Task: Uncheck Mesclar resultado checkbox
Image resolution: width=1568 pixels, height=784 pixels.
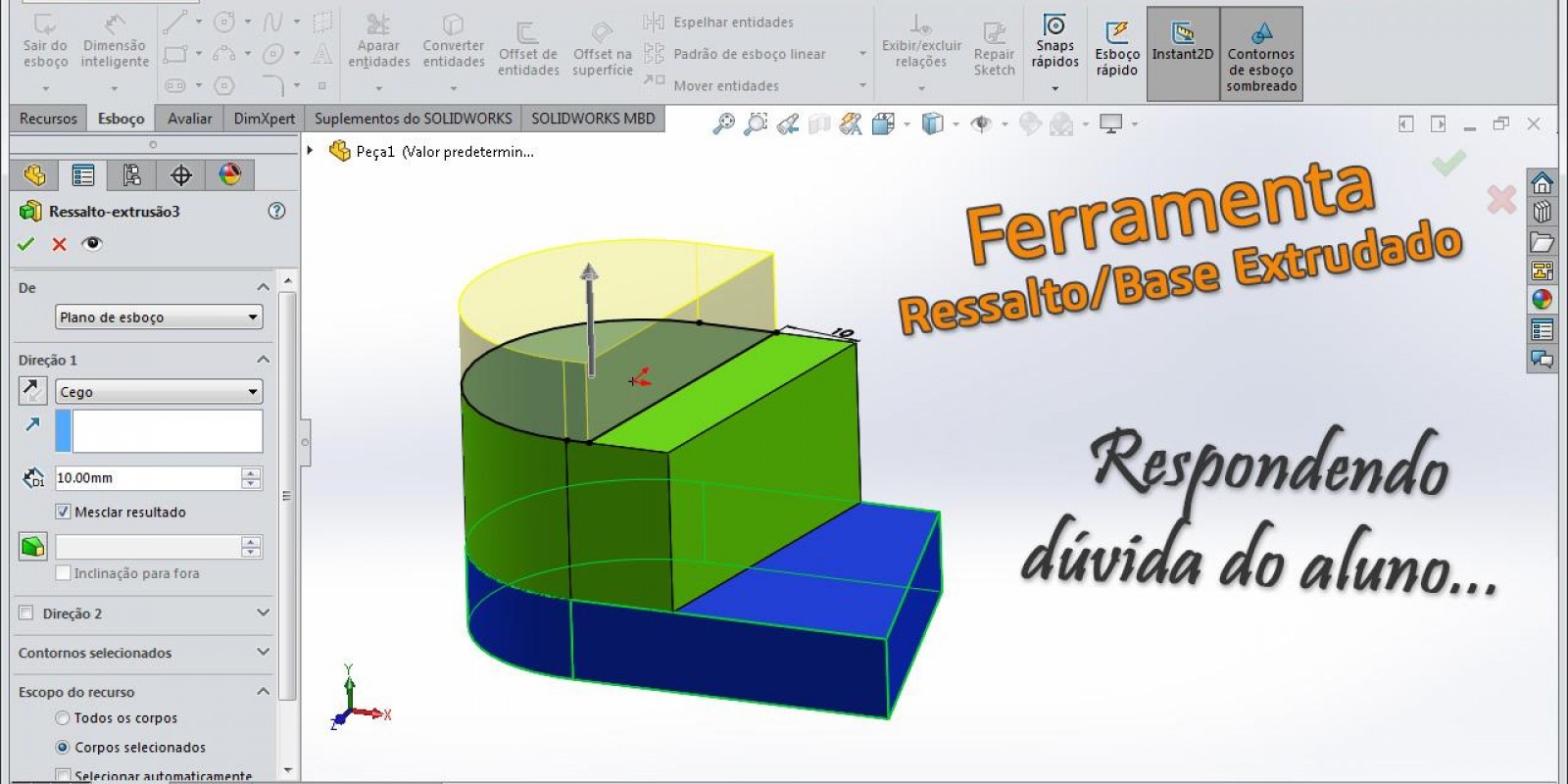Action: coord(64,512)
